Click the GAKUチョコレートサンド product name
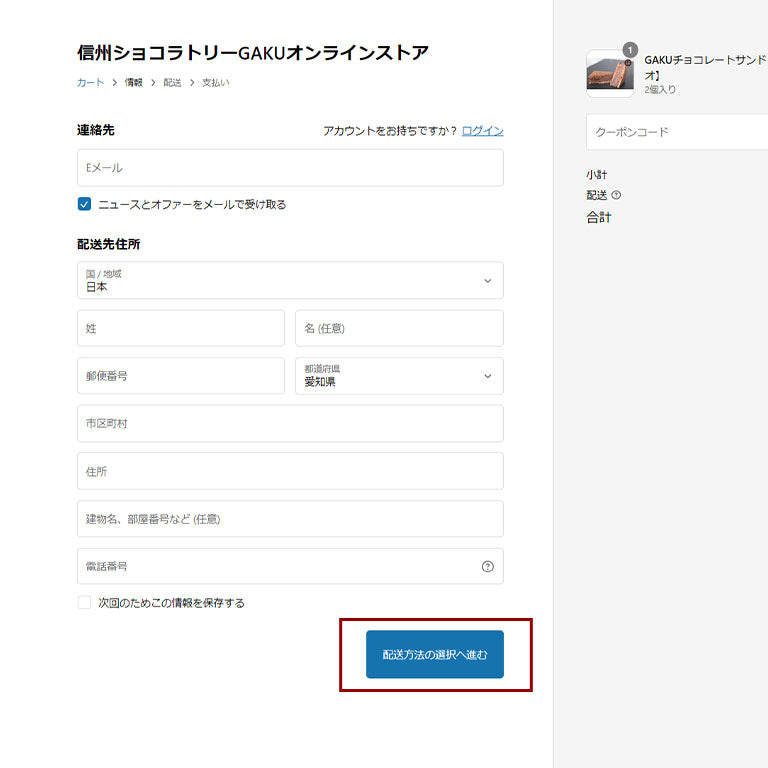Image resolution: width=768 pixels, height=768 pixels. [705, 67]
